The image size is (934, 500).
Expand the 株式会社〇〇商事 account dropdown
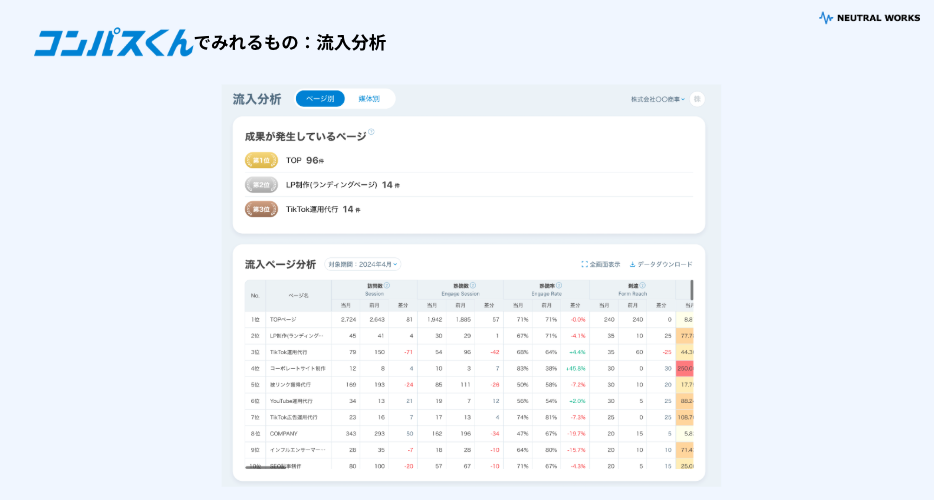[657, 99]
